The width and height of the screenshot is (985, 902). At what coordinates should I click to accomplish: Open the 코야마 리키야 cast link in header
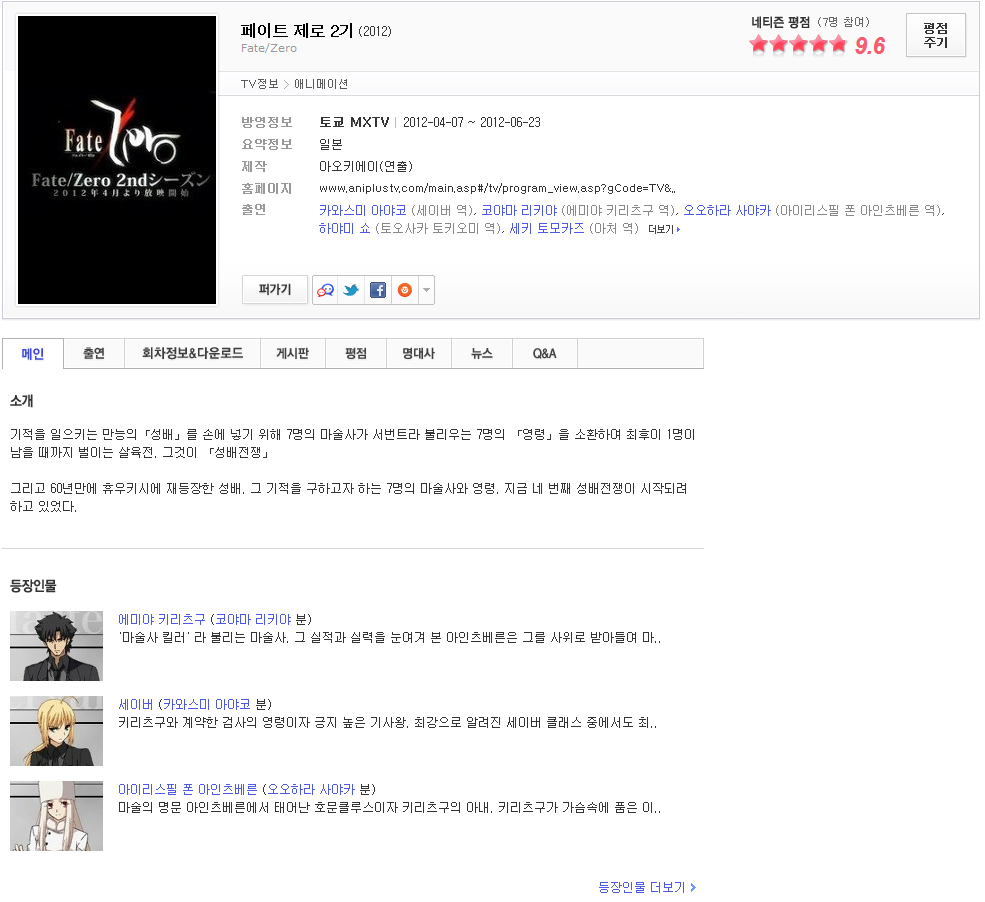pyautogui.click(x=519, y=210)
